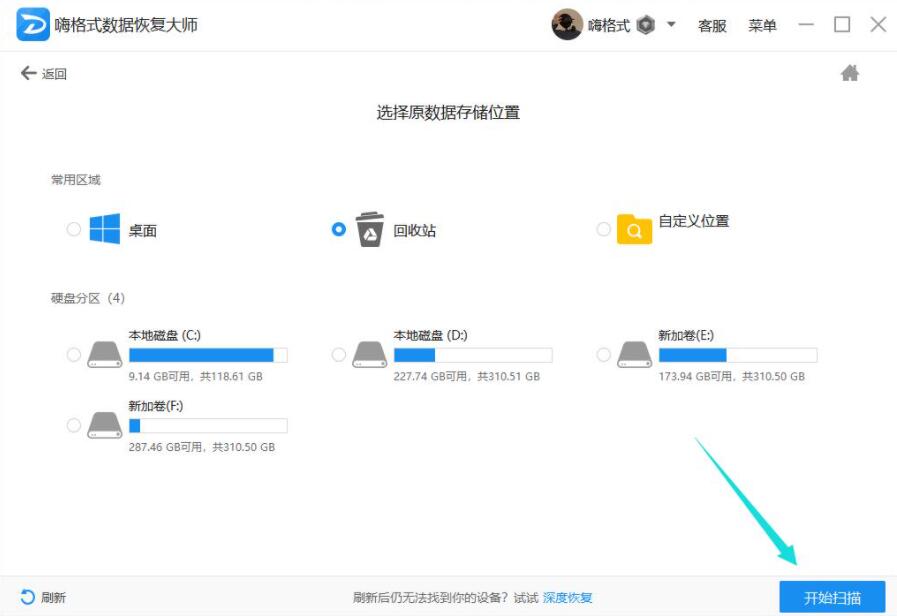The height and width of the screenshot is (616, 897).
Task: Go back with the 返回 arrow
Action: (44, 73)
